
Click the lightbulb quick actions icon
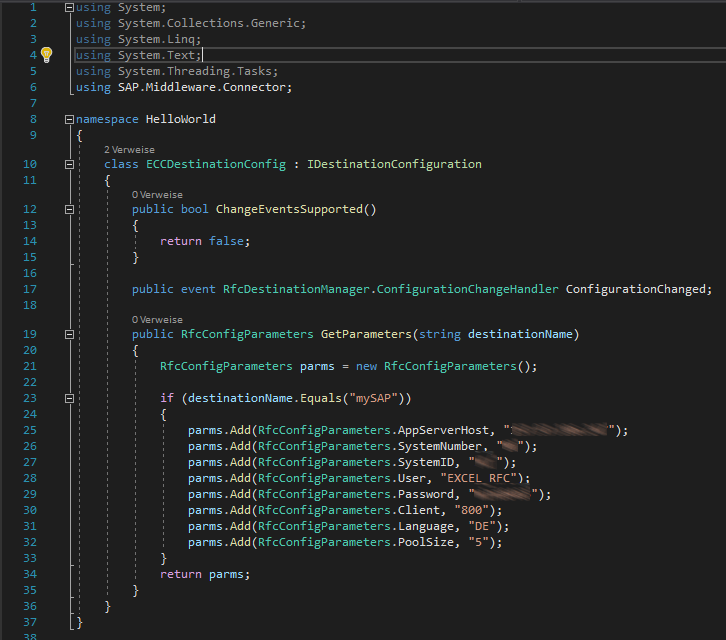[x=46, y=55]
